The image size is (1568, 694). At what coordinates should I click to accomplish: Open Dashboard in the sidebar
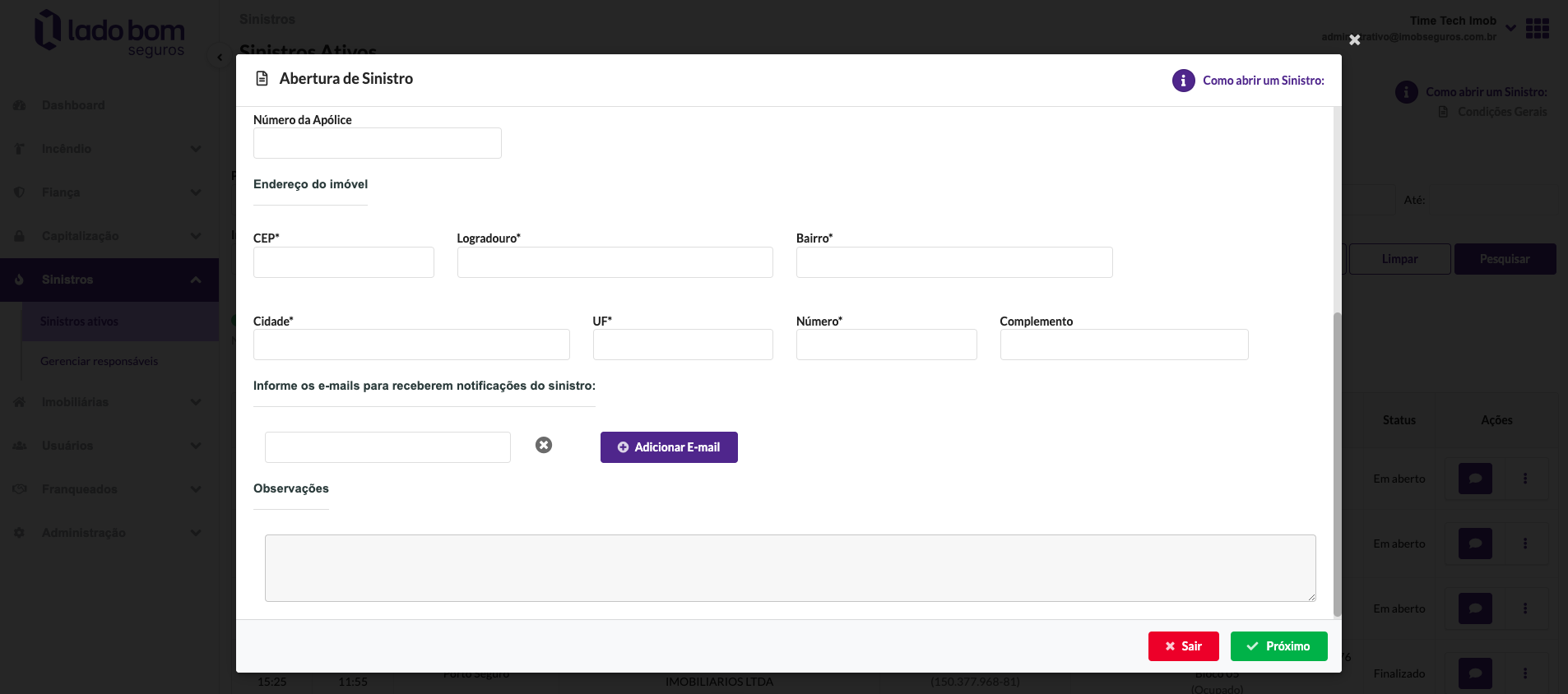[x=73, y=105]
